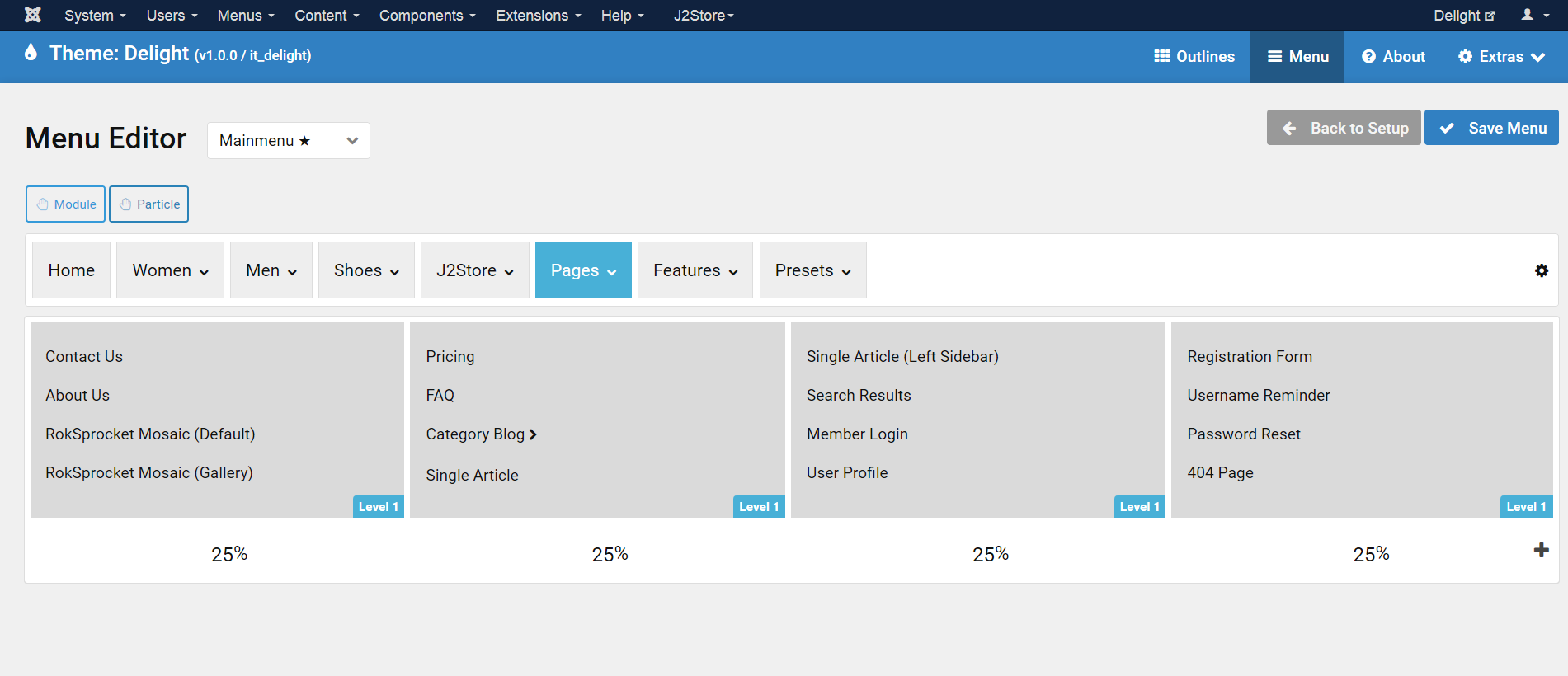Click the menu settings gear icon
Screen dimensions: 1568x676
click(x=1541, y=270)
